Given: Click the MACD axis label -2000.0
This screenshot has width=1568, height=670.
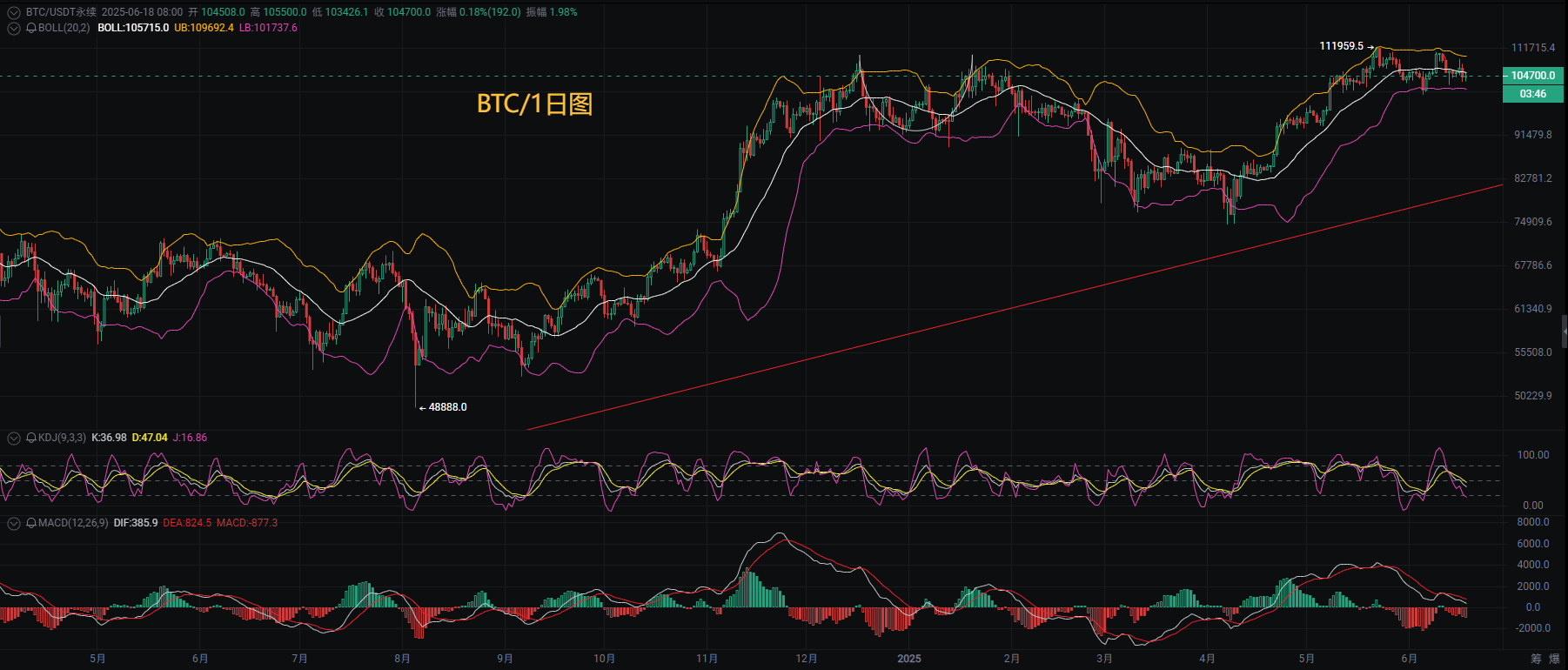Looking at the screenshot, I should click(x=1533, y=628).
